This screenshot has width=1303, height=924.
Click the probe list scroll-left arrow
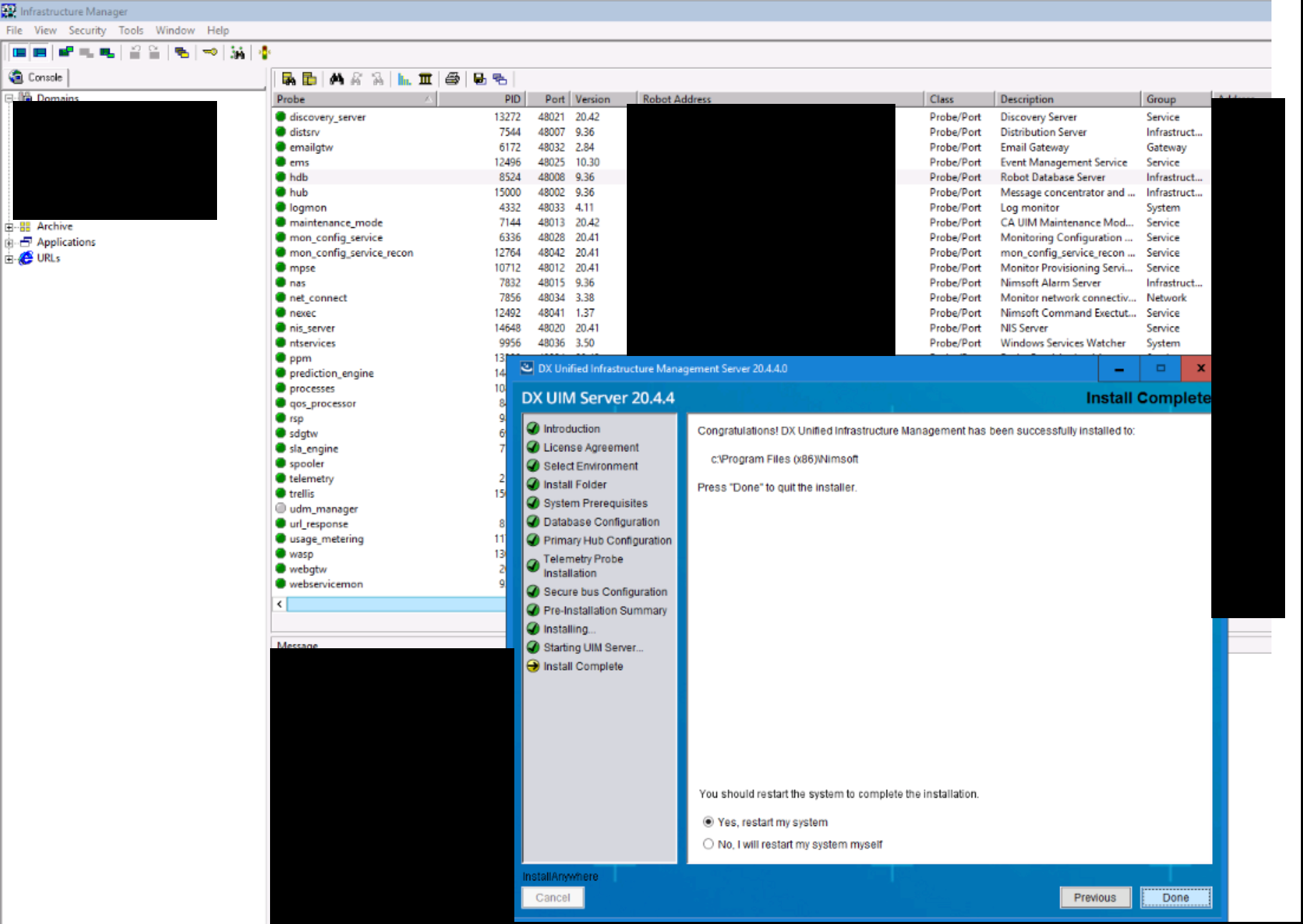pos(279,605)
